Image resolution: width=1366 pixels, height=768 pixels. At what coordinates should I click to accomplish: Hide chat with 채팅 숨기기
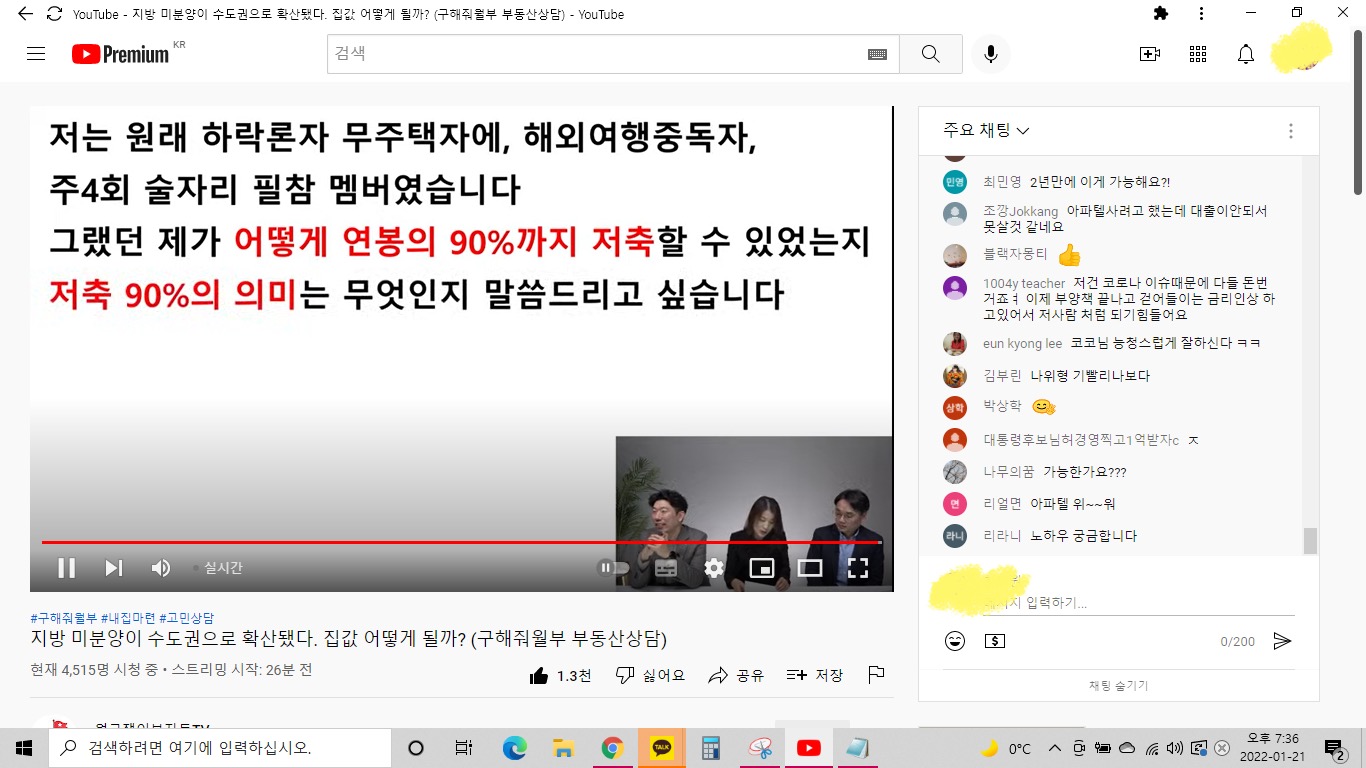coord(1118,686)
